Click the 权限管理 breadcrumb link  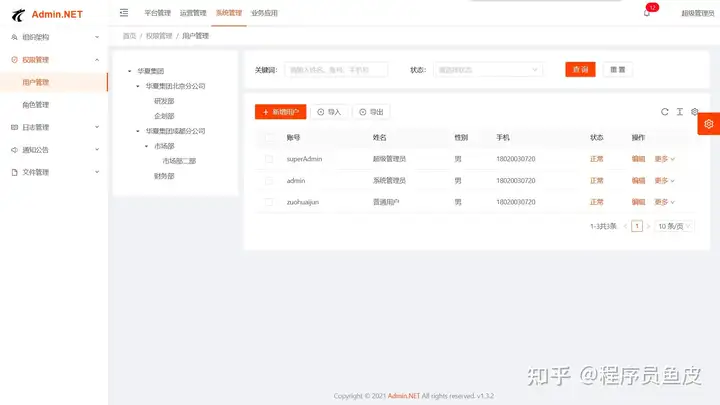[159, 36]
